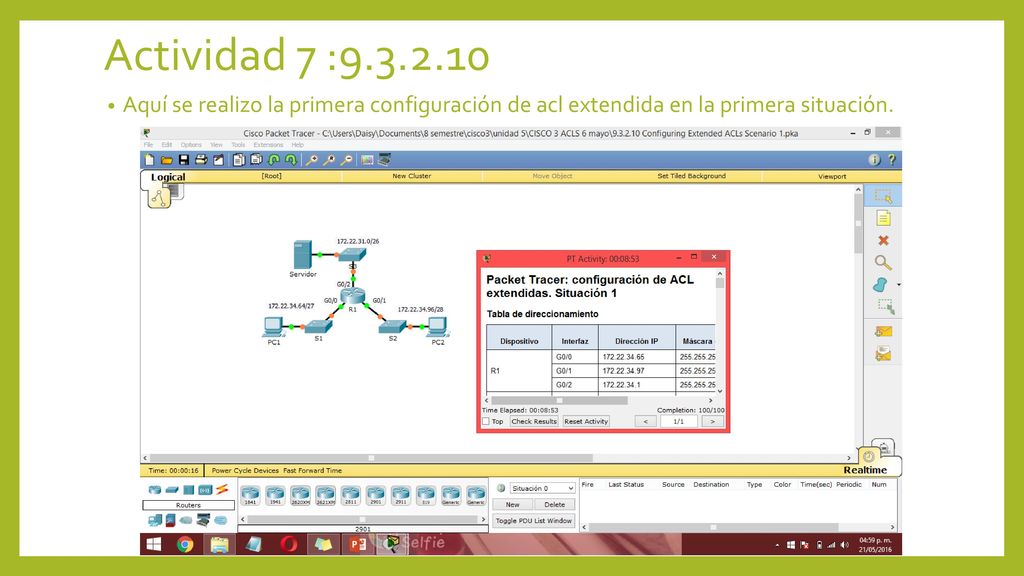Redo the action with the green arrow
Viewport: 1024px width, 576px height.
pyautogui.click(x=291, y=160)
